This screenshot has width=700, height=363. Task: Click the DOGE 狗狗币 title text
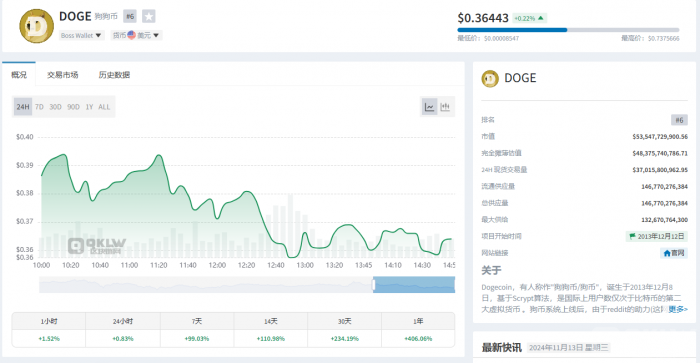pyautogui.click(x=88, y=17)
